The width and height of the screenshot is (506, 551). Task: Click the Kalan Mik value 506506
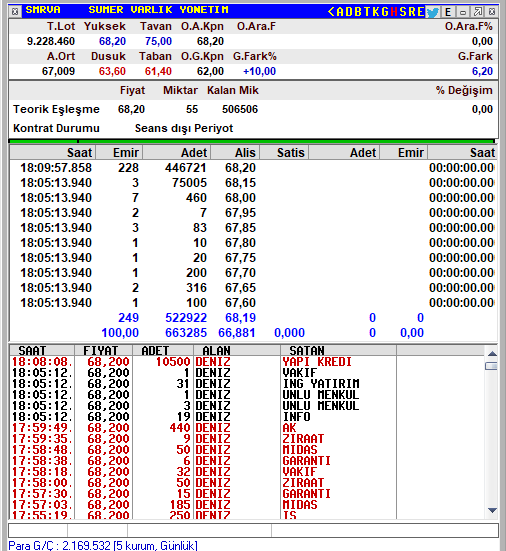[x=240, y=109]
